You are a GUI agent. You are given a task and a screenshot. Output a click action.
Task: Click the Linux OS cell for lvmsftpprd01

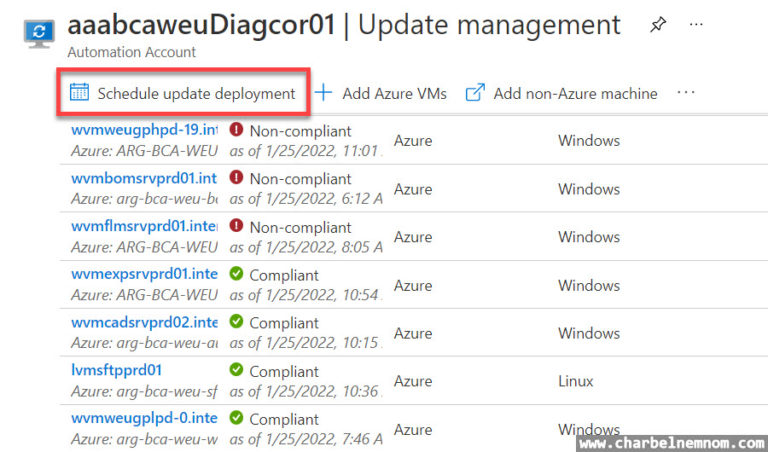pos(576,381)
